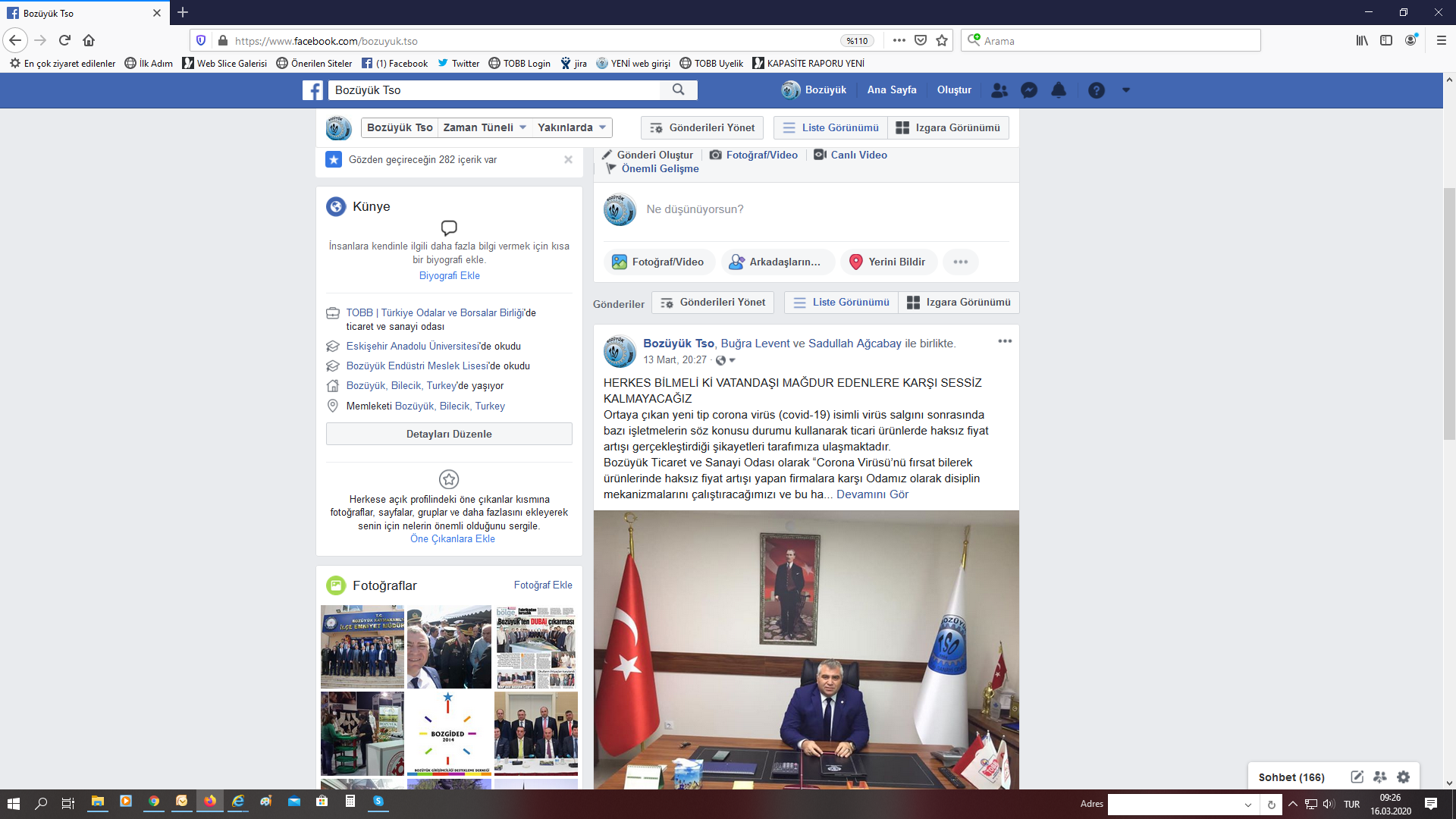Open Chrome from the Windows taskbar
Viewport: 1456px width, 819px height.
pyautogui.click(x=154, y=802)
